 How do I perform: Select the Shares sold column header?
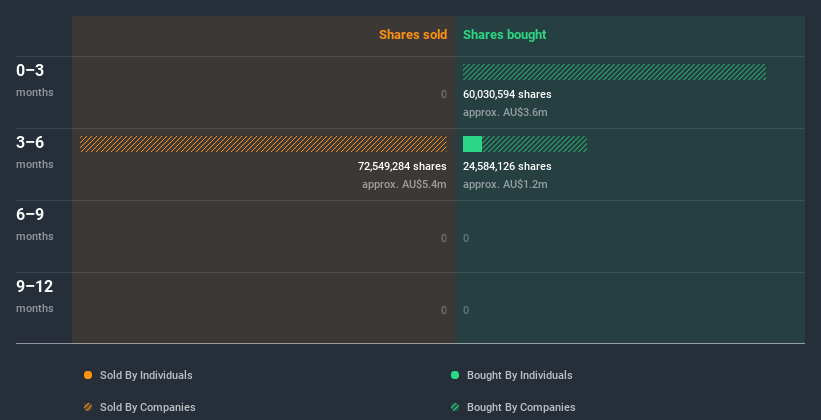click(412, 35)
